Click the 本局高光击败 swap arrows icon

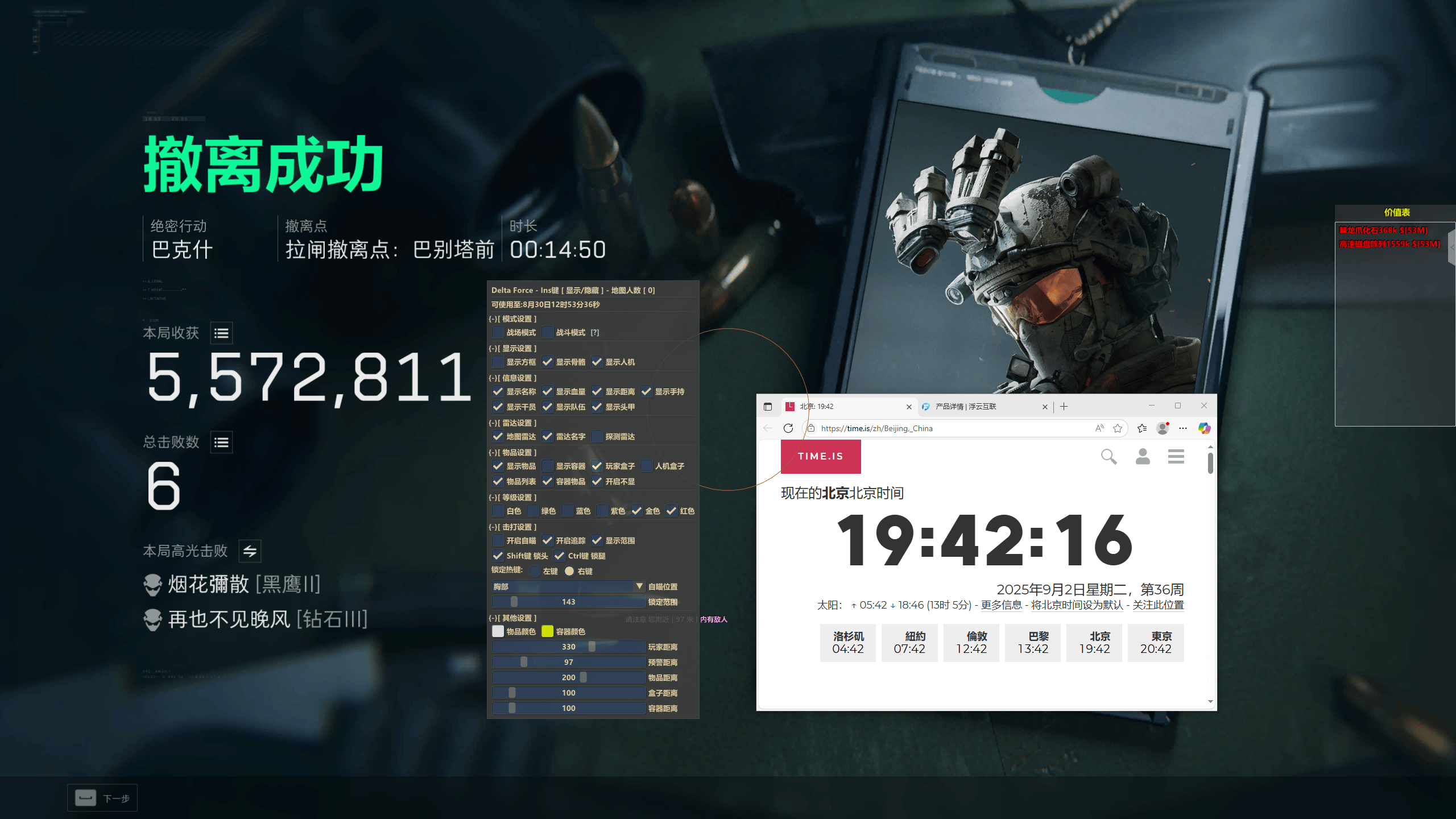250,551
